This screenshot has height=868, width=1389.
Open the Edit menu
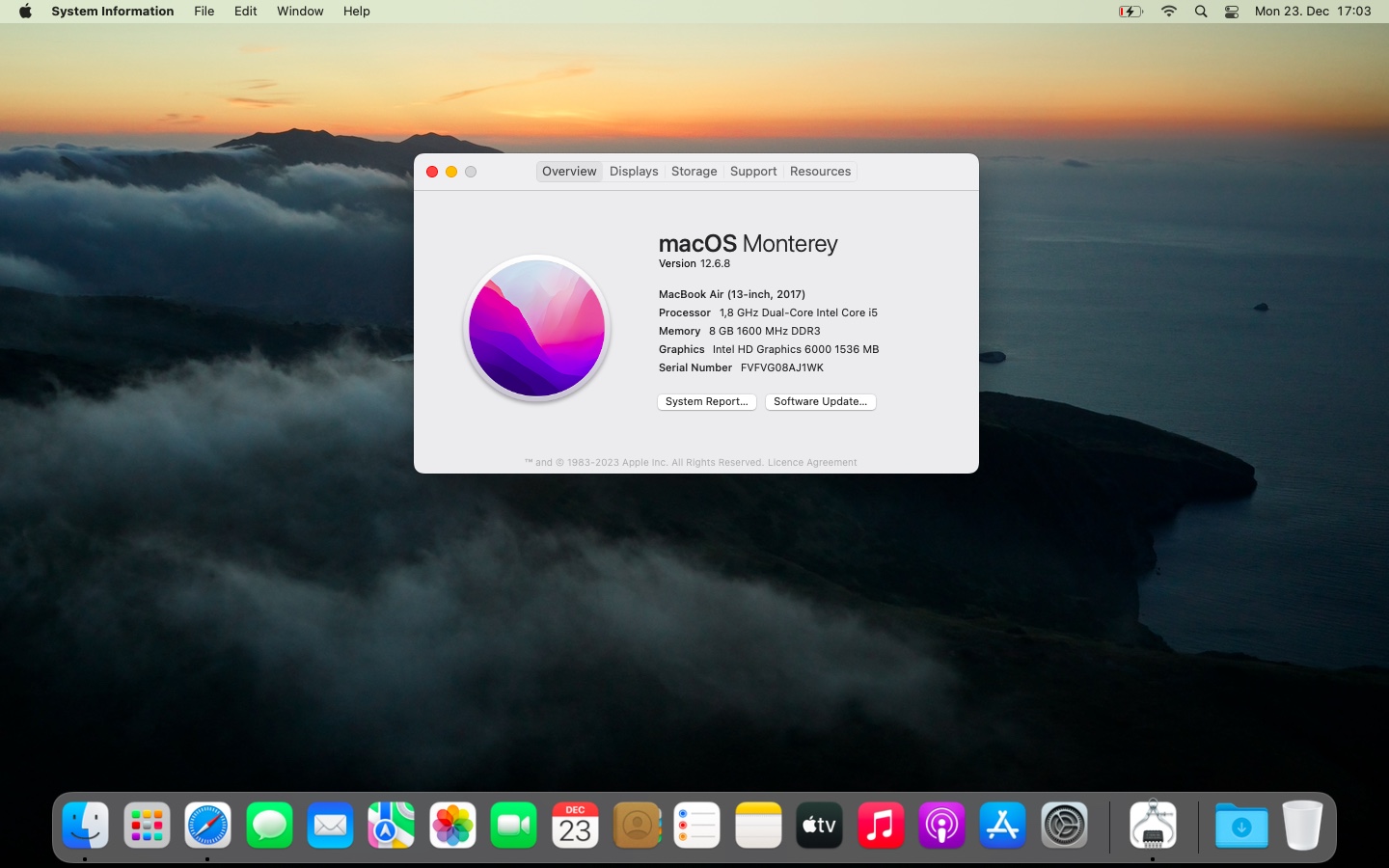click(x=246, y=12)
